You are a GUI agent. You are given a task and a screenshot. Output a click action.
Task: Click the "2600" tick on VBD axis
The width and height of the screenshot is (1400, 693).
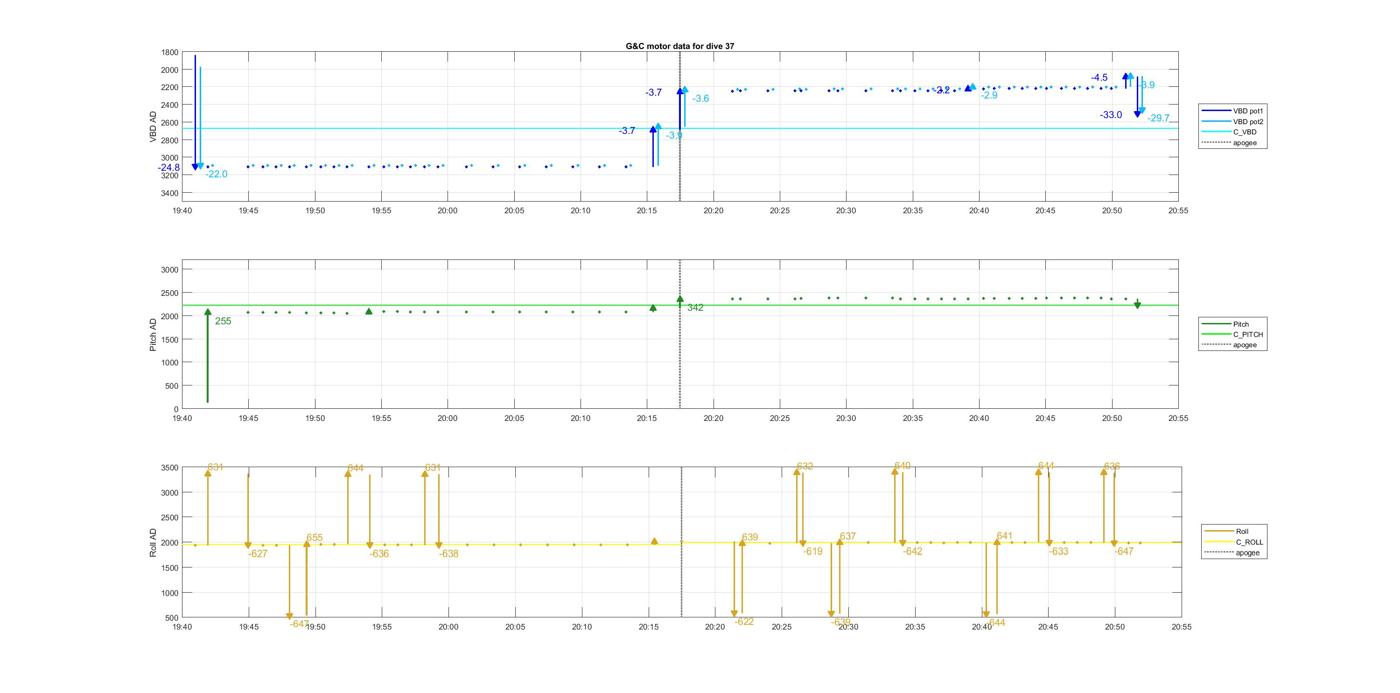[x=169, y=123]
